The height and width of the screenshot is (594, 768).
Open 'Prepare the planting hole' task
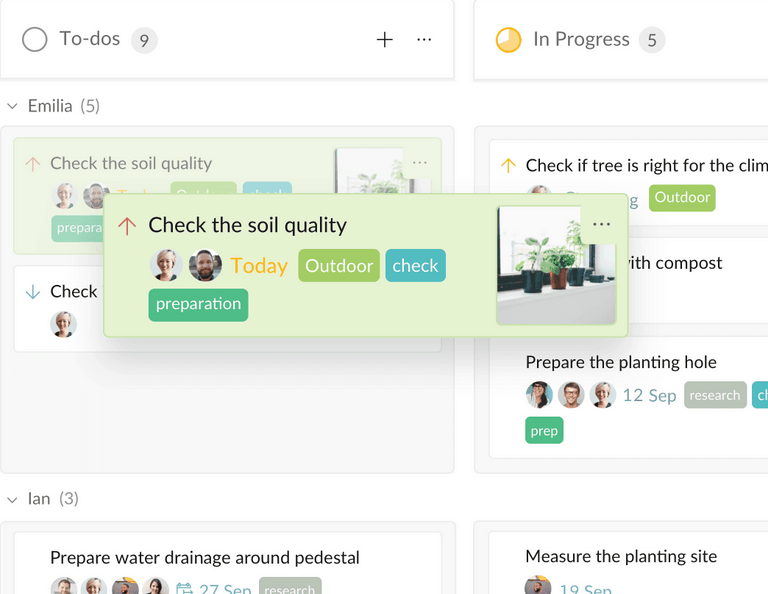(x=620, y=362)
